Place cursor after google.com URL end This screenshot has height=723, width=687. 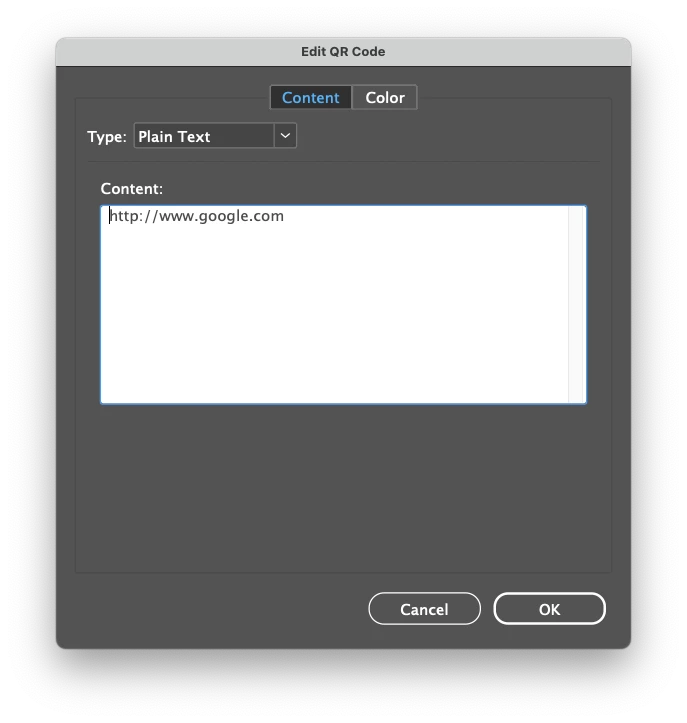285,216
